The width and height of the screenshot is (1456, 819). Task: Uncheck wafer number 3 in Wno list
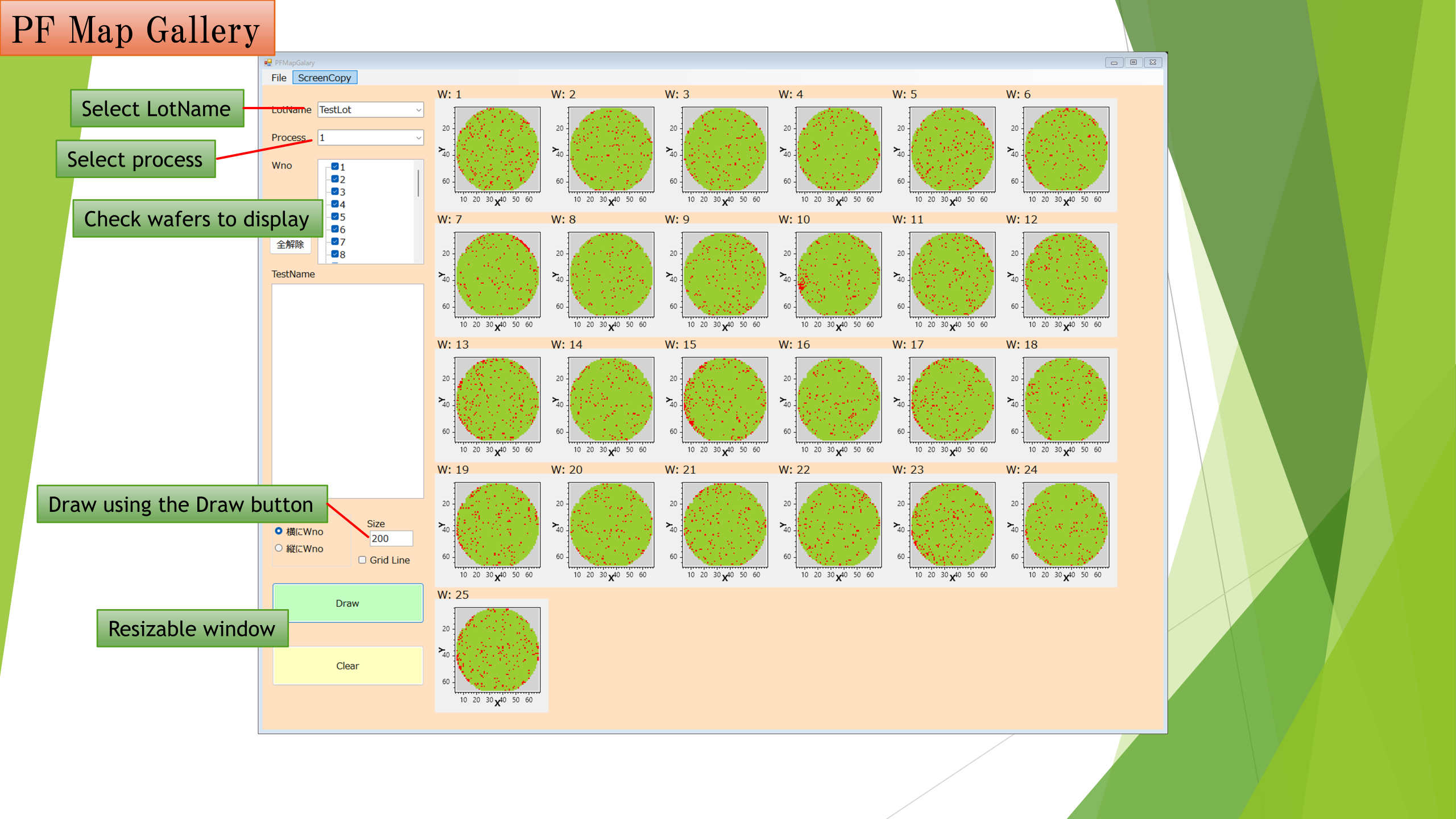pos(335,192)
